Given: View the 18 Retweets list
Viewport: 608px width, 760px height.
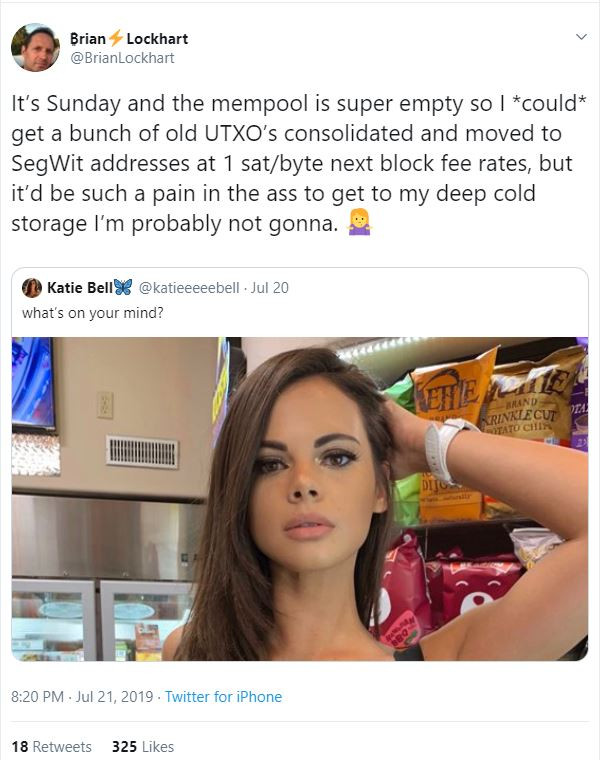Looking at the screenshot, I should tap(51, 746).
